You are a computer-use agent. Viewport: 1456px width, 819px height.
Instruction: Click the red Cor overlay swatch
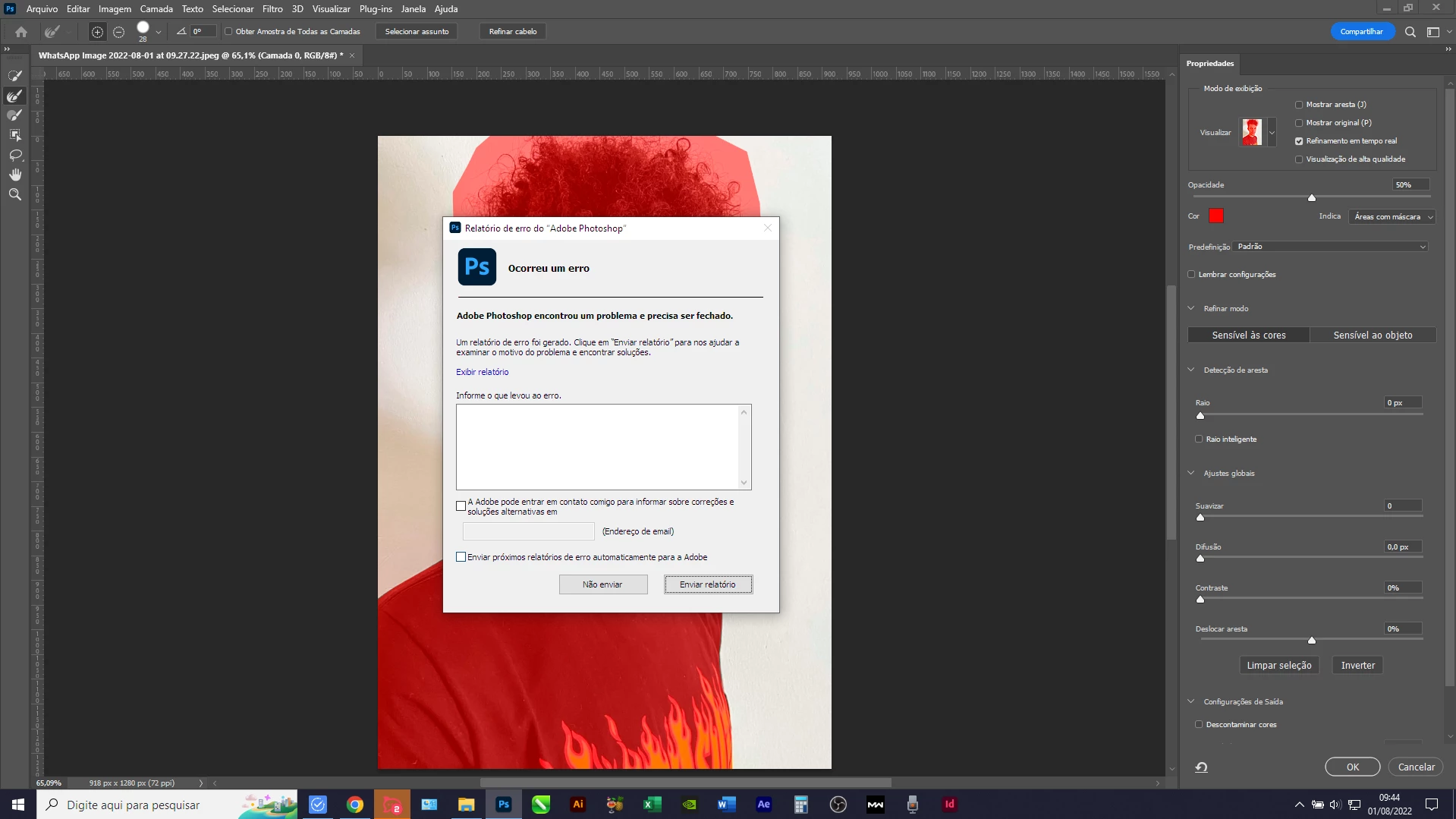tap(1216, 216)
